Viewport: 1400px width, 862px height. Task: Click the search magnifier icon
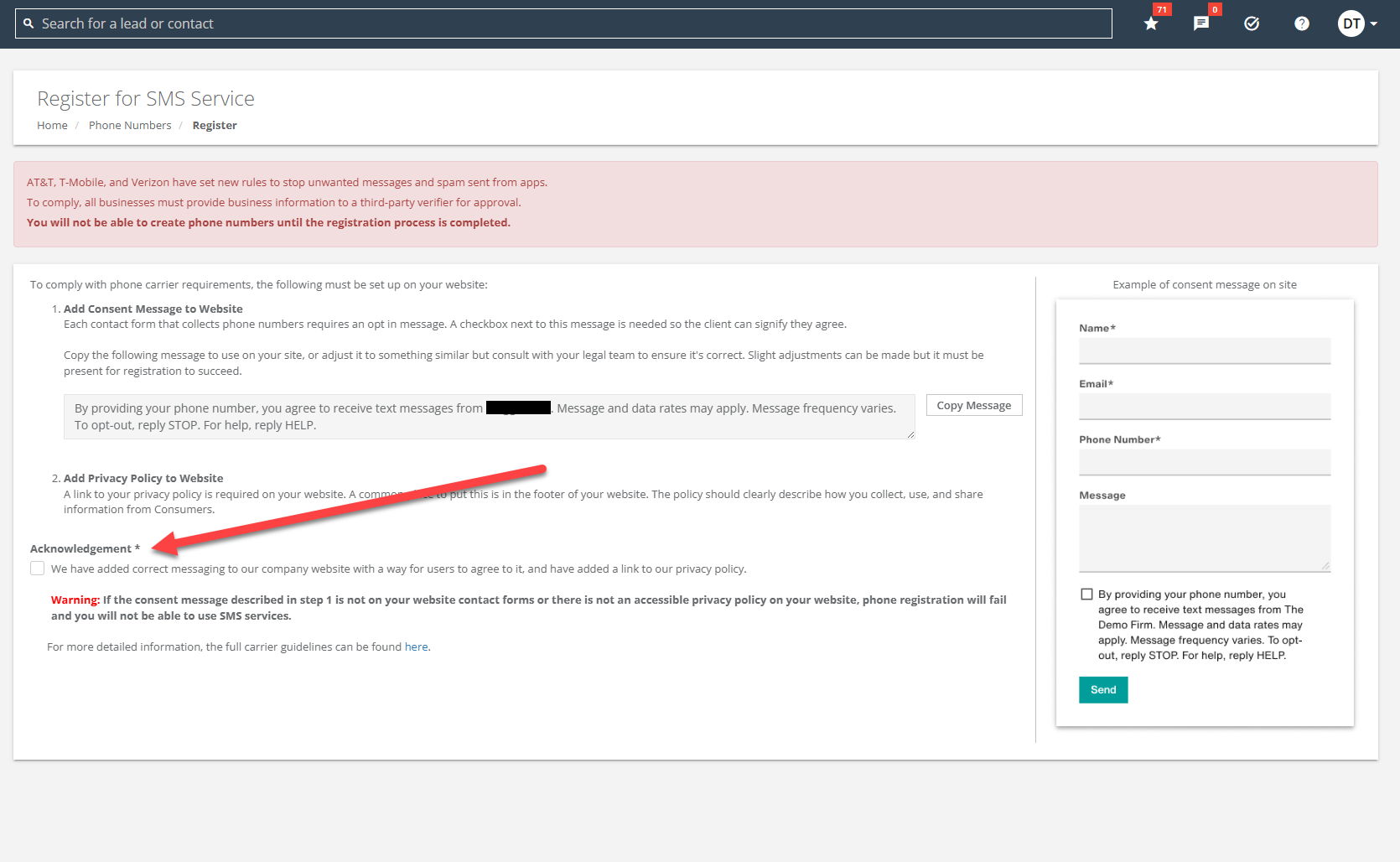(29, 23)
